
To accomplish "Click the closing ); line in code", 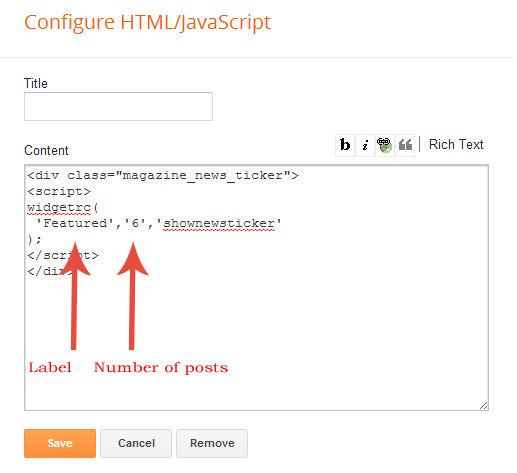I will tap(34, 239).
